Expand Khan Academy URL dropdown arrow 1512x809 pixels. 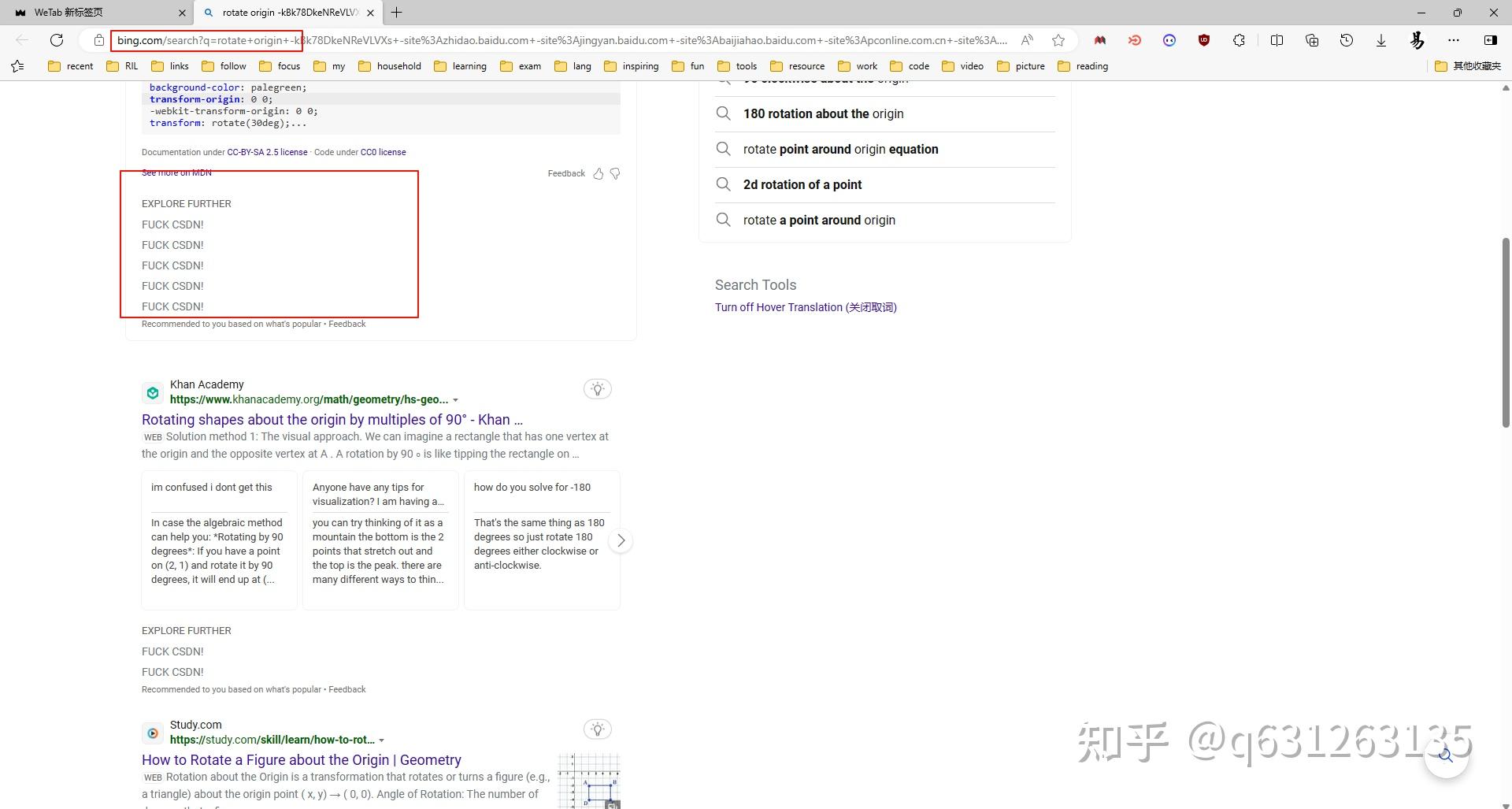click(455, 400)
